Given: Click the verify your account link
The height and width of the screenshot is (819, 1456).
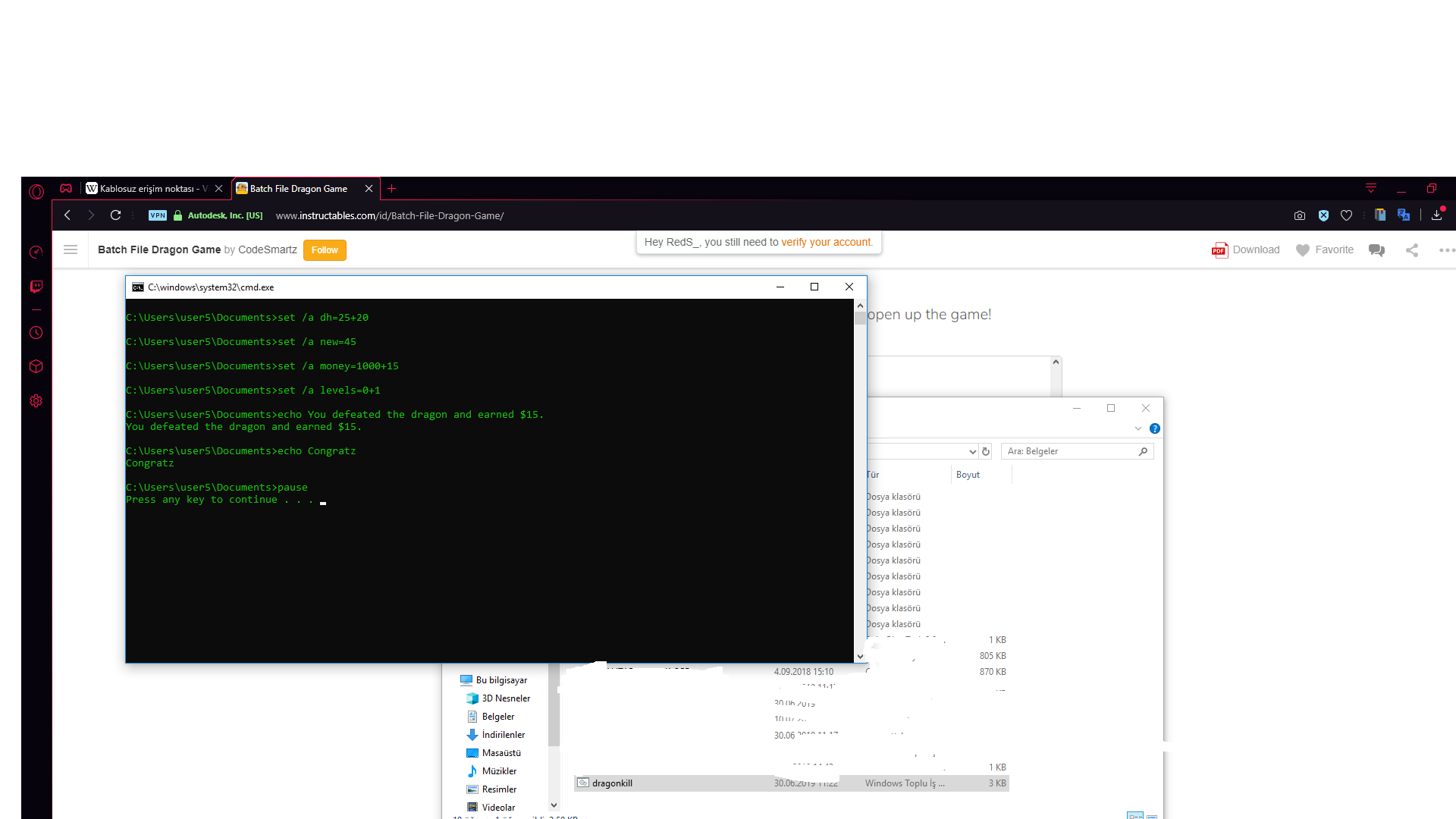Looking at the screenshot, I should (x=827, y=242).
